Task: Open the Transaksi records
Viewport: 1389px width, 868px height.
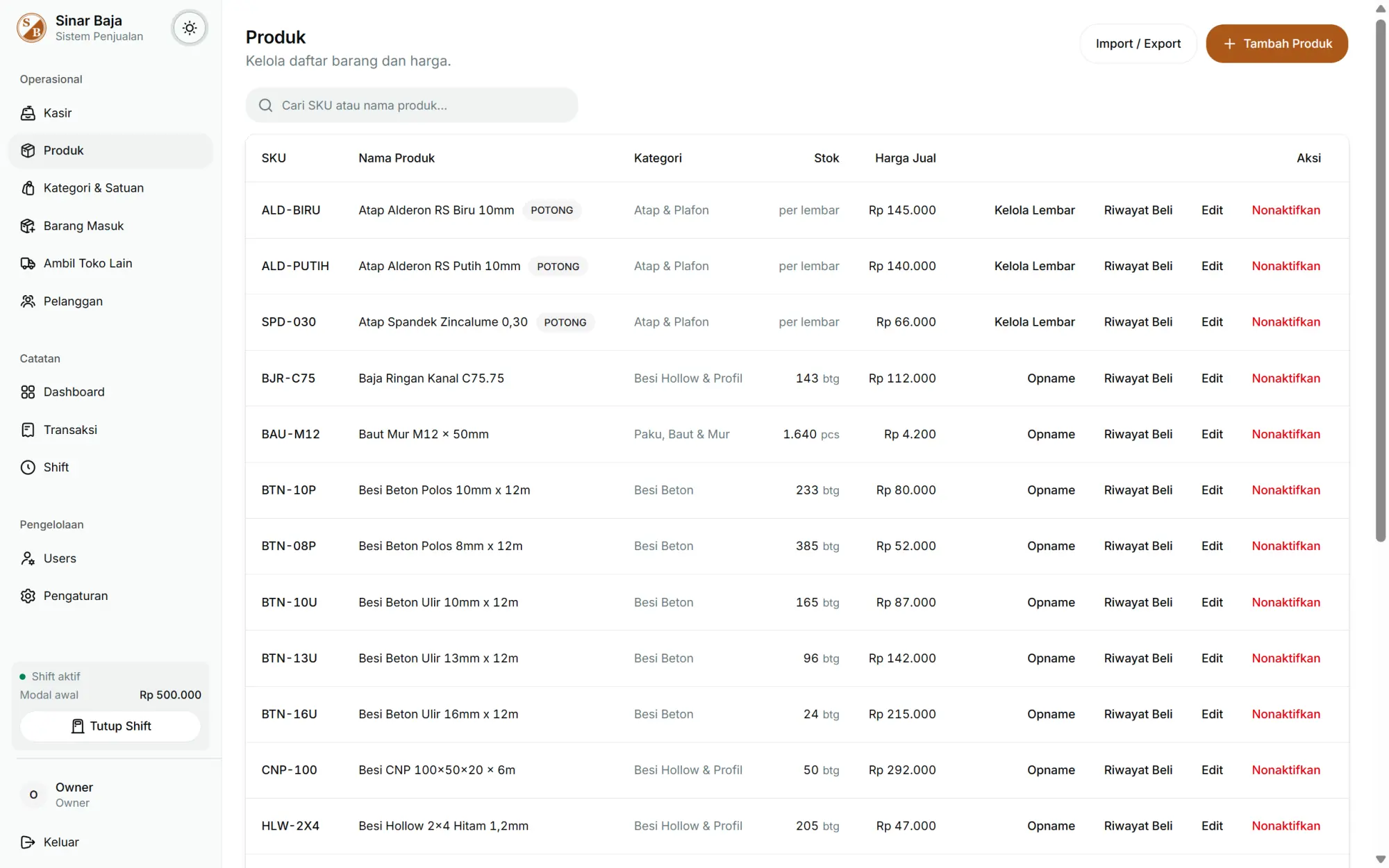Action: tap(110, 430)
